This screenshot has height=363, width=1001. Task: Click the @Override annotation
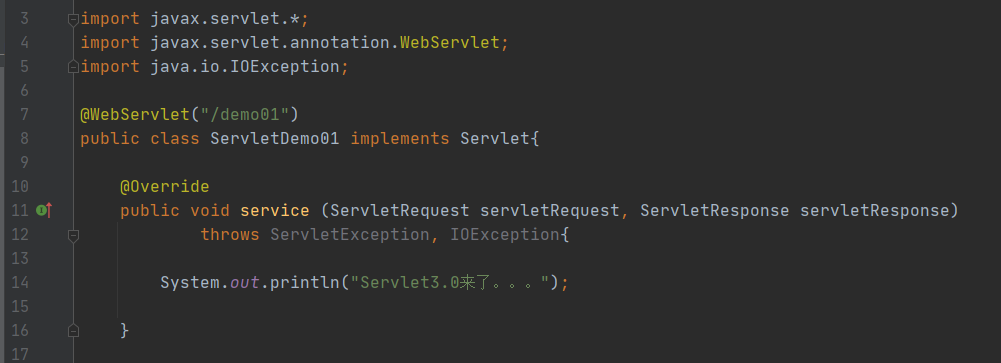[165, 187]
